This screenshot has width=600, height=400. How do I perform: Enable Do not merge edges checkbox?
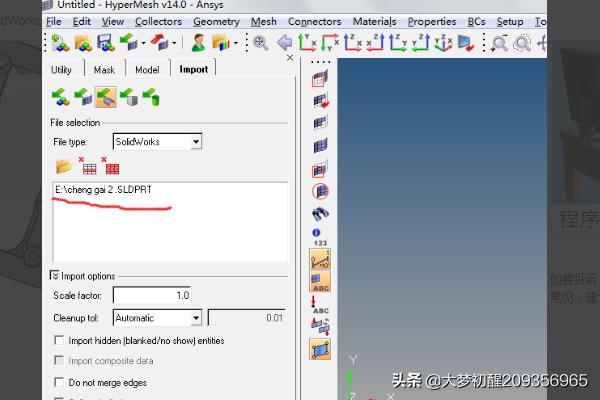(x=59, y=382)
